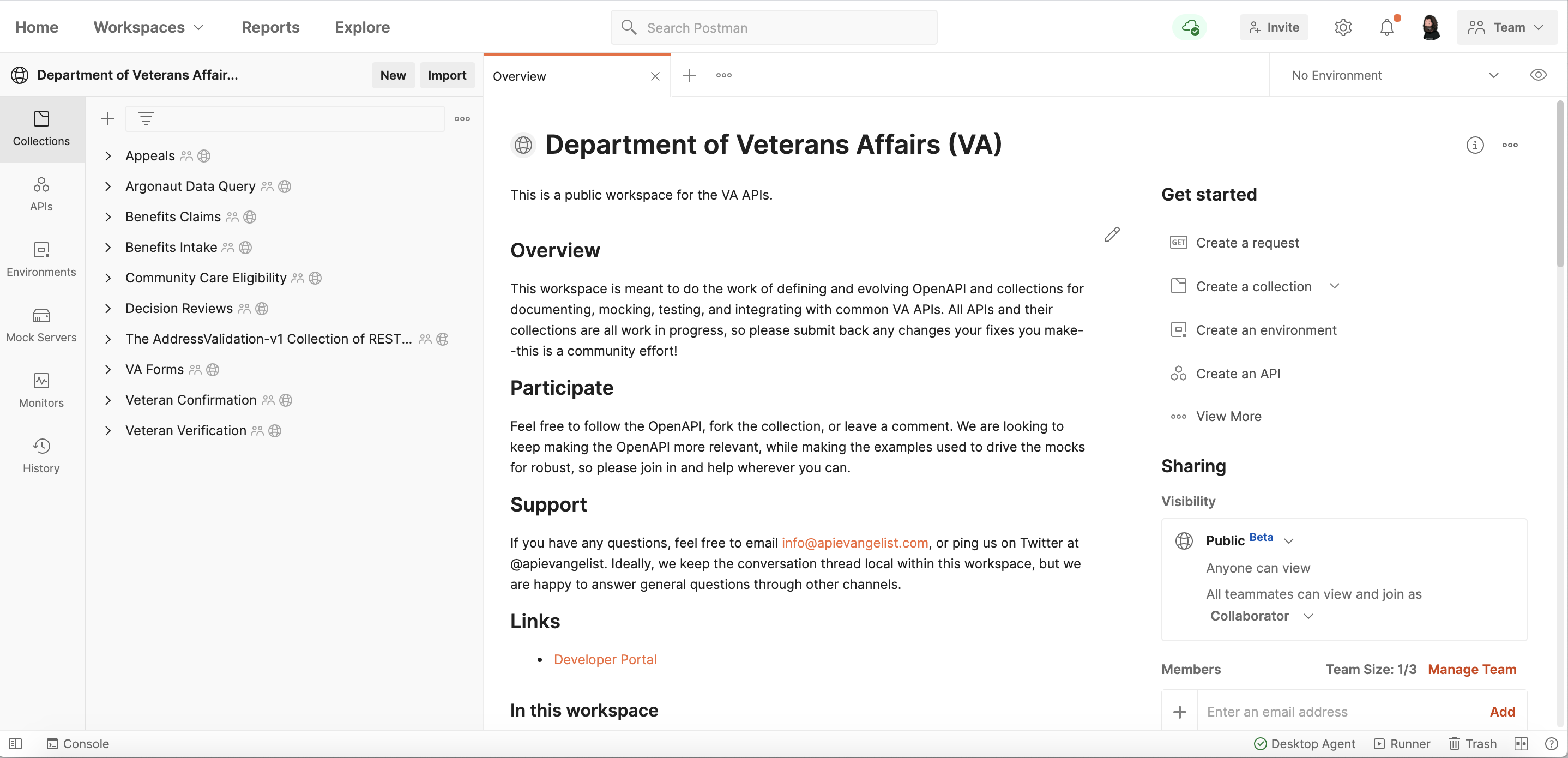The width and height of the screenshot is (1568, 758).
Task: Open the Developer Portal link
Action: coord(605,659)
